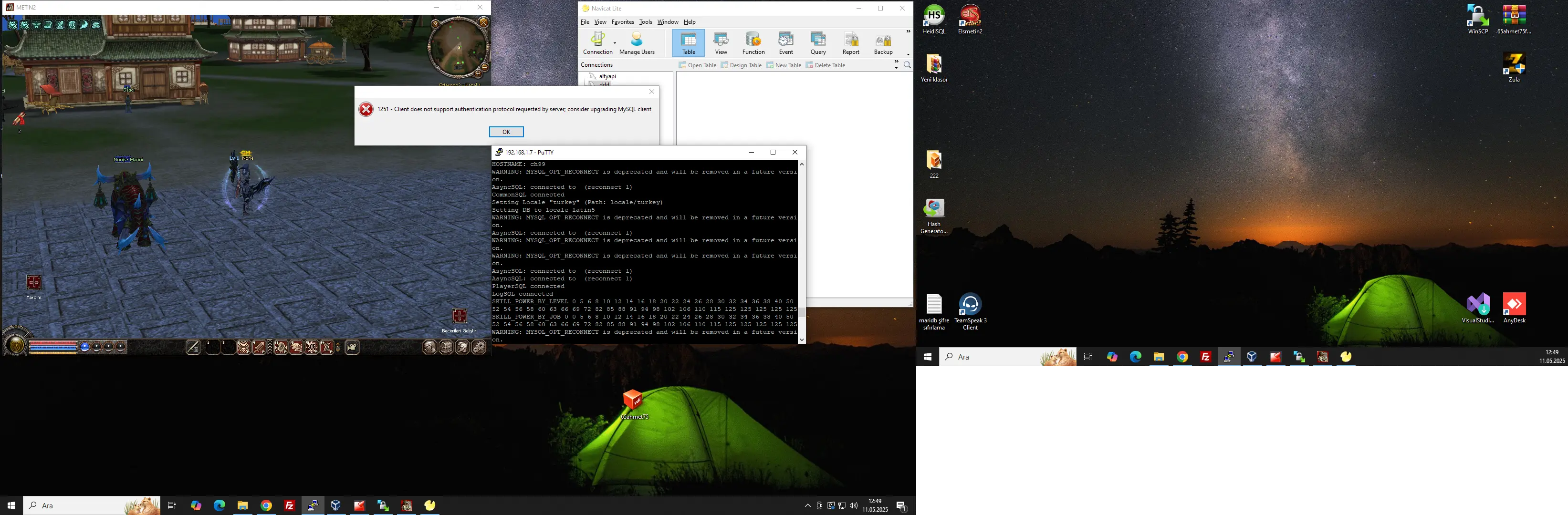Select the altyapi connection in tree
Image resolution: width=1568 pixels, height=515 pixels.
tap(607, 76)
